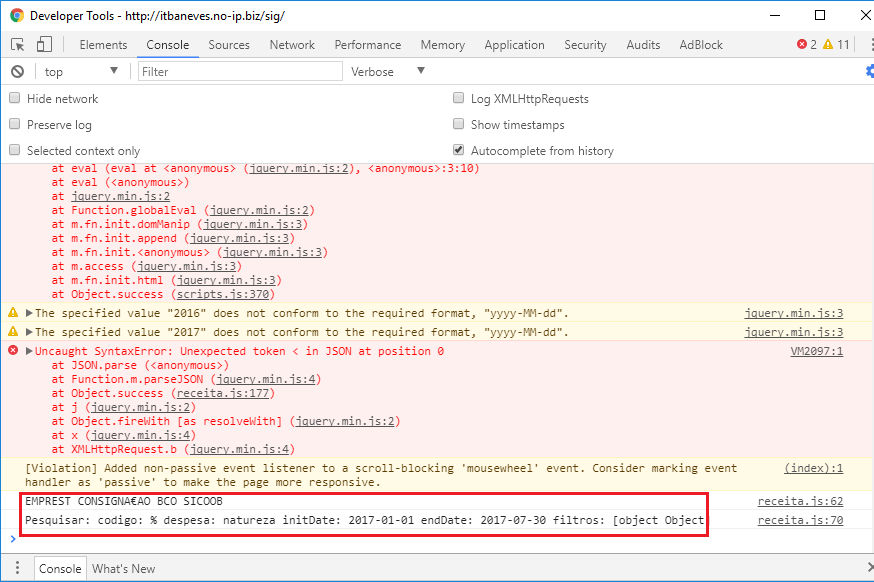Toggle Hide network checkbox
The height and width of the screenshot is (582, 874).
(x=15, y=98)
